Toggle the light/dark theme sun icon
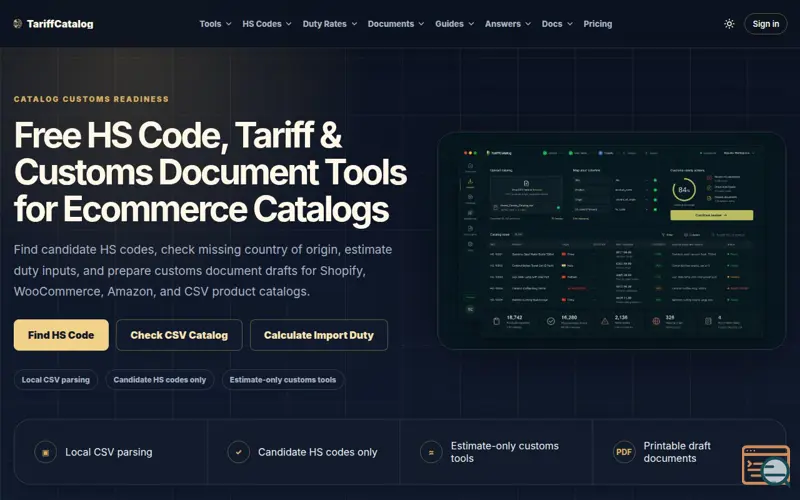 [x=729, y=24]
